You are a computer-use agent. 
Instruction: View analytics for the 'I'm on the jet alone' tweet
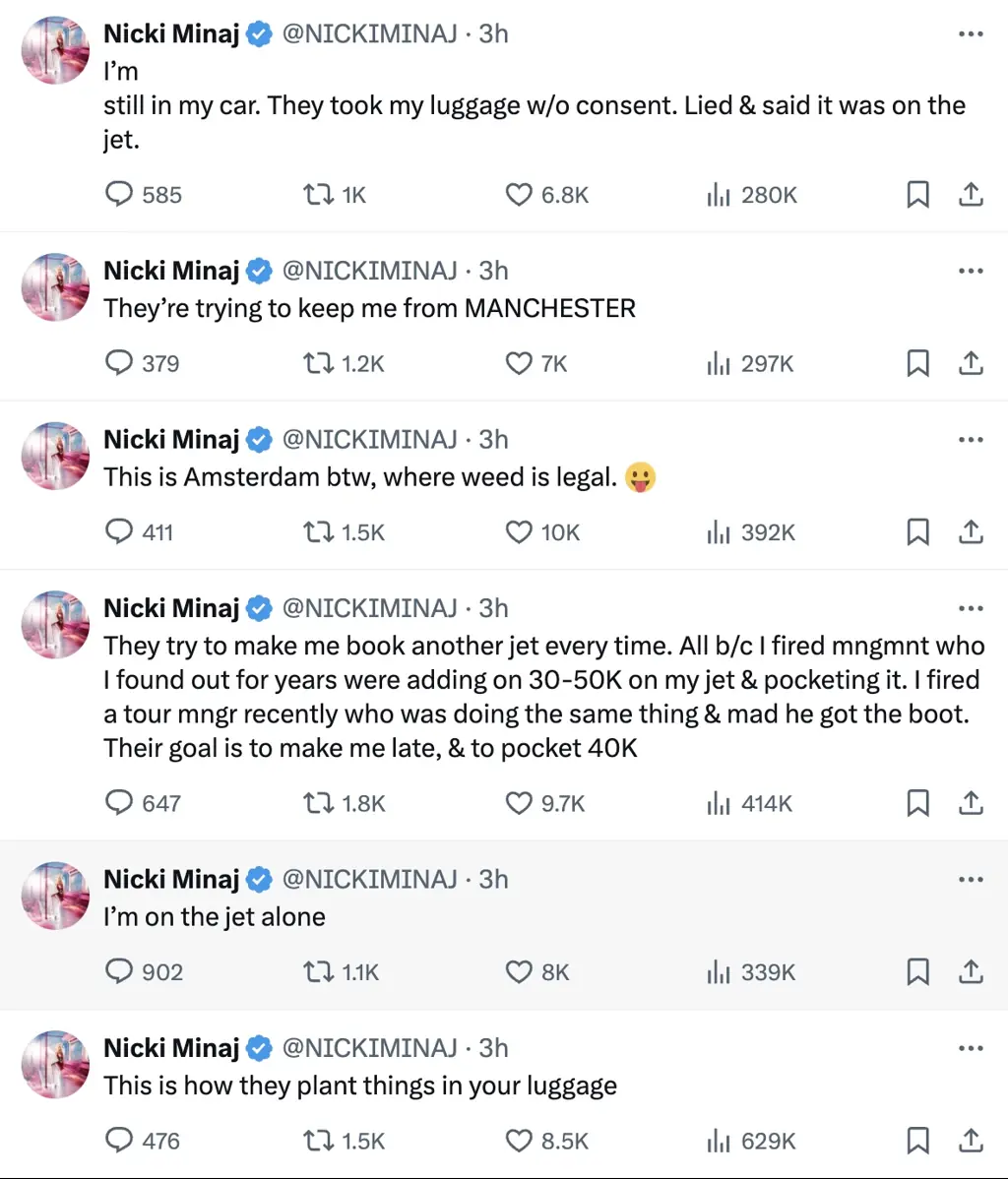(719, 972)
